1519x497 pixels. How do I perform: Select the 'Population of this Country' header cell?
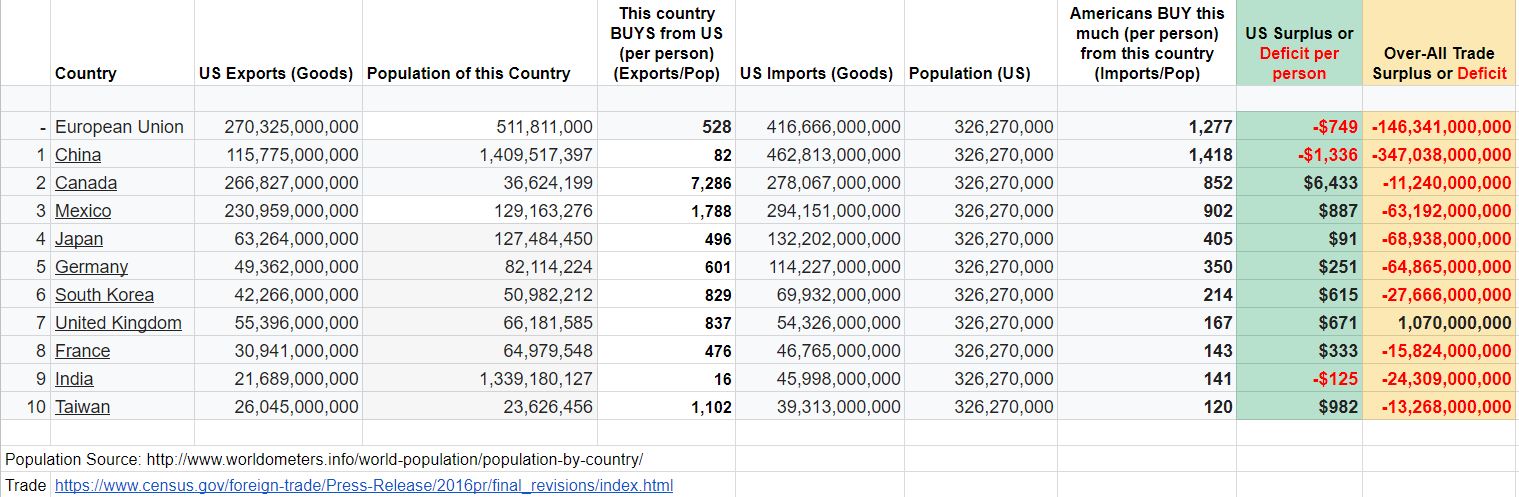(468, 73)
